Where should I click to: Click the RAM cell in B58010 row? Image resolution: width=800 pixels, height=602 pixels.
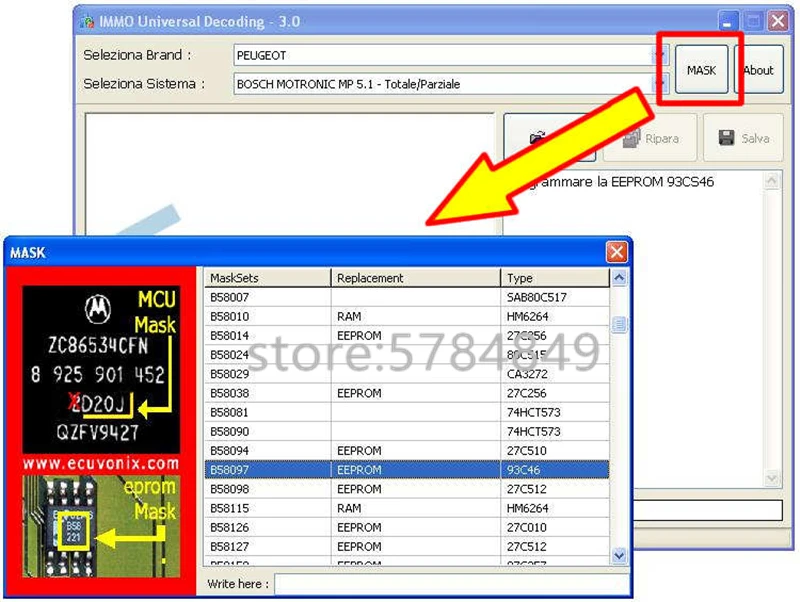click(x=416, y=316)
